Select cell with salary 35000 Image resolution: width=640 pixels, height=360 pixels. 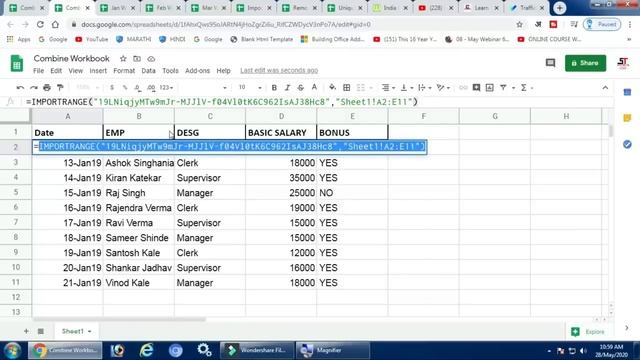[281, 178]
